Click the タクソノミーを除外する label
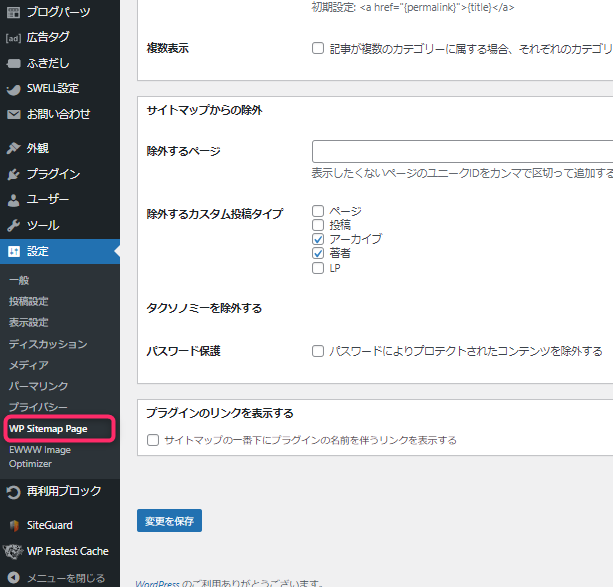Screen dimensions: 613x587 tap(204, 308)
